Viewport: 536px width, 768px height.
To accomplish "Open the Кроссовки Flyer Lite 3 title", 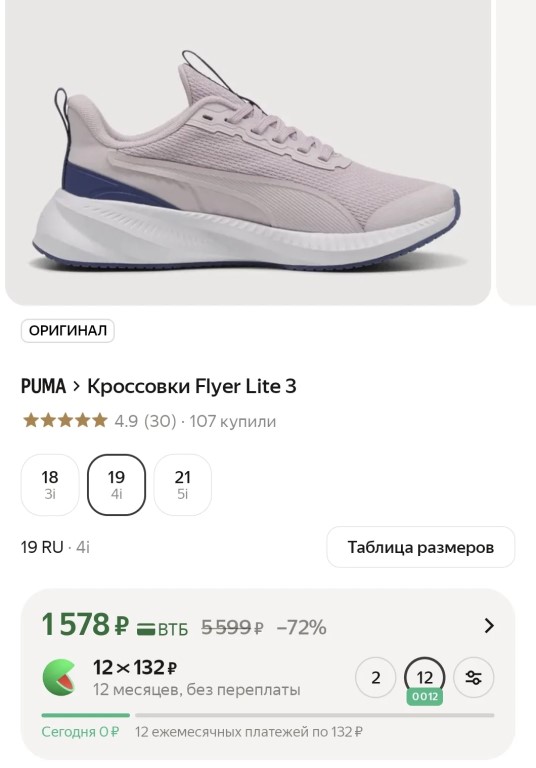I will [x=192, y=386].
